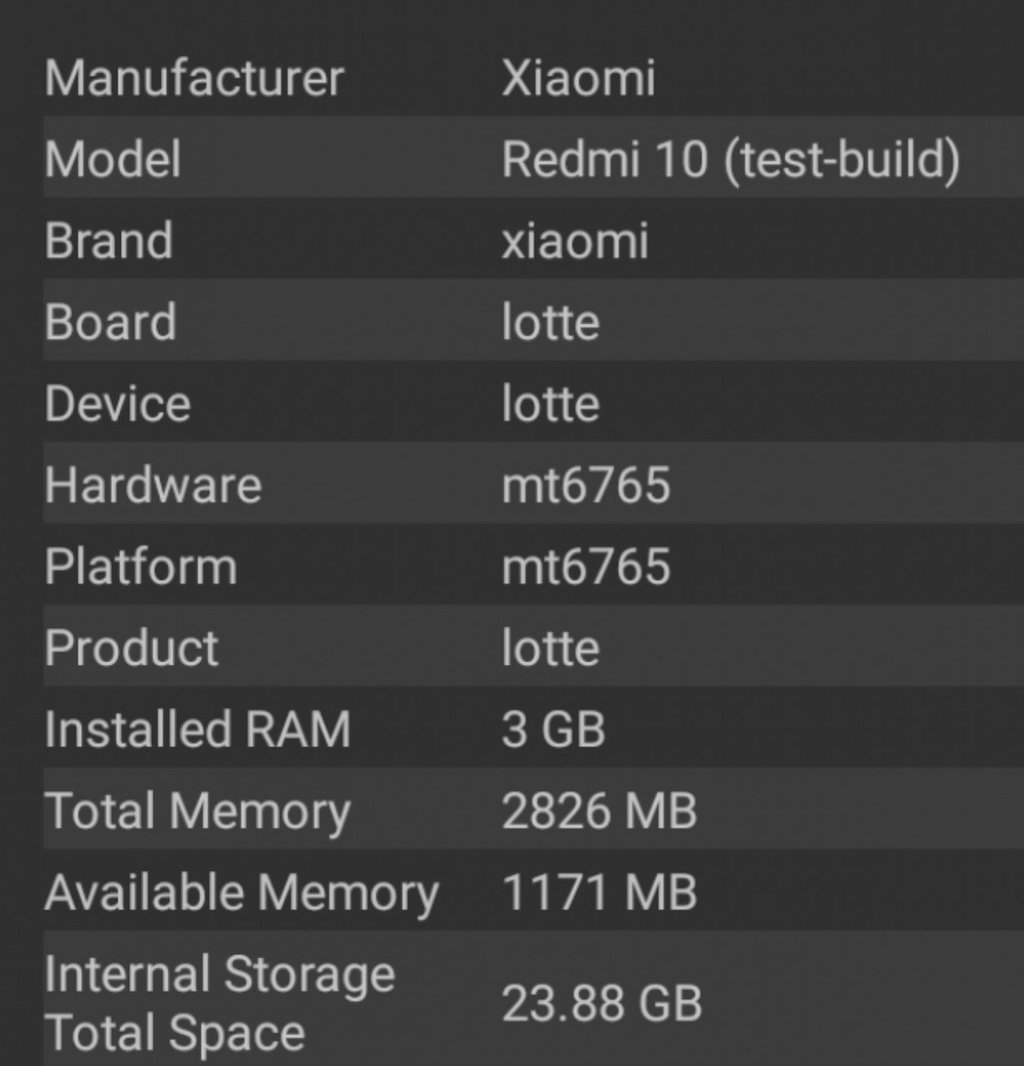Click the Total Memory label
The height and width of the screenshot is (1066, 1024).
(x=198, y=811)
